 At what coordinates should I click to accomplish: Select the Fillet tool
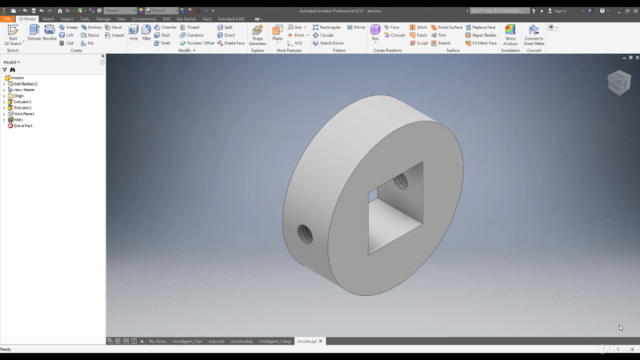(146, 33)
